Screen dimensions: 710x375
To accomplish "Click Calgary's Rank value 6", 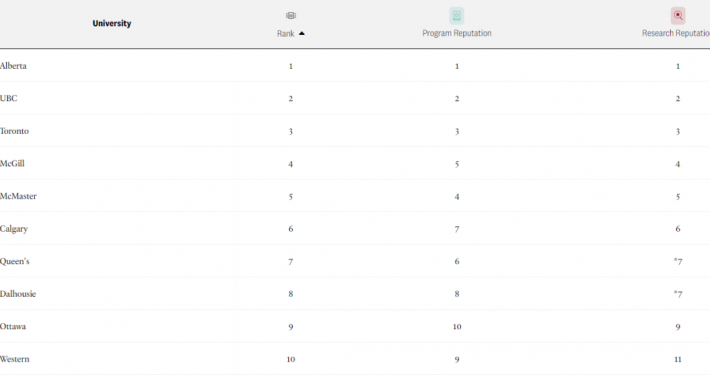I will (291, 229).
